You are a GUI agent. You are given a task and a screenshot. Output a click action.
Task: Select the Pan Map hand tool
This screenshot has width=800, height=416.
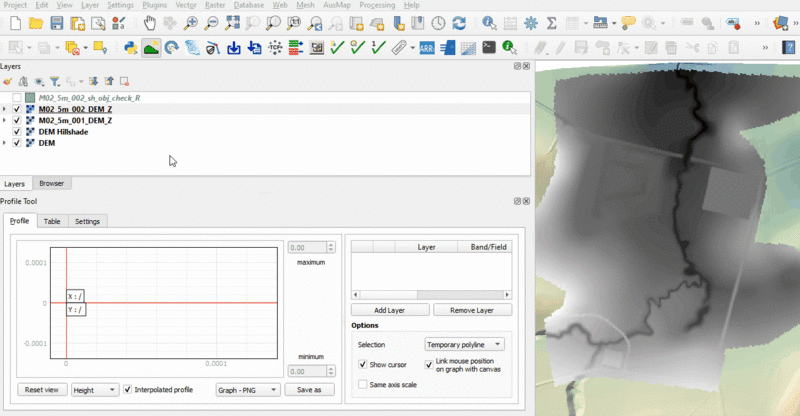tap(149, 22)
